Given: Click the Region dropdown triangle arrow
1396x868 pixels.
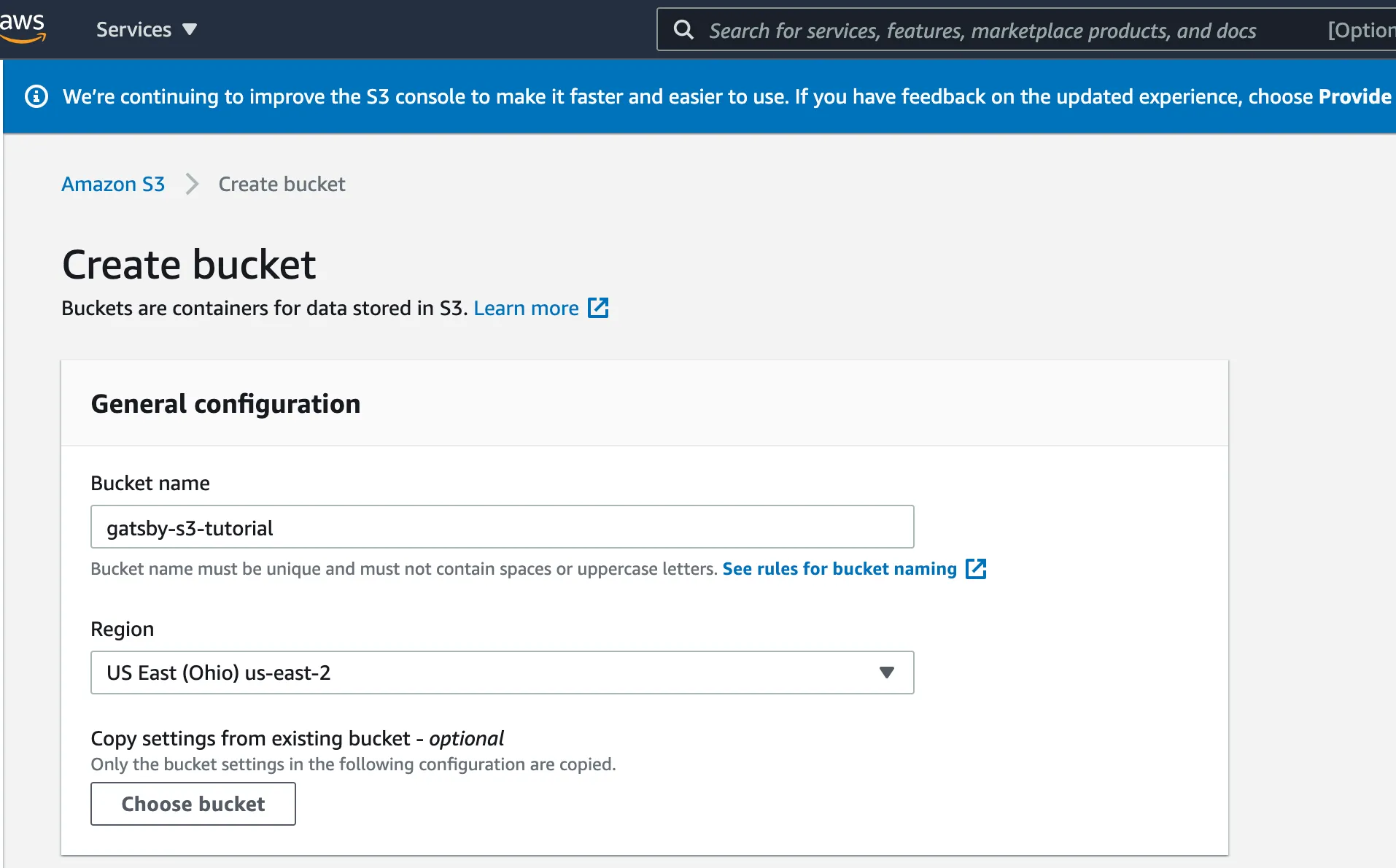Looking at the screenshot, I should (886, 673).
